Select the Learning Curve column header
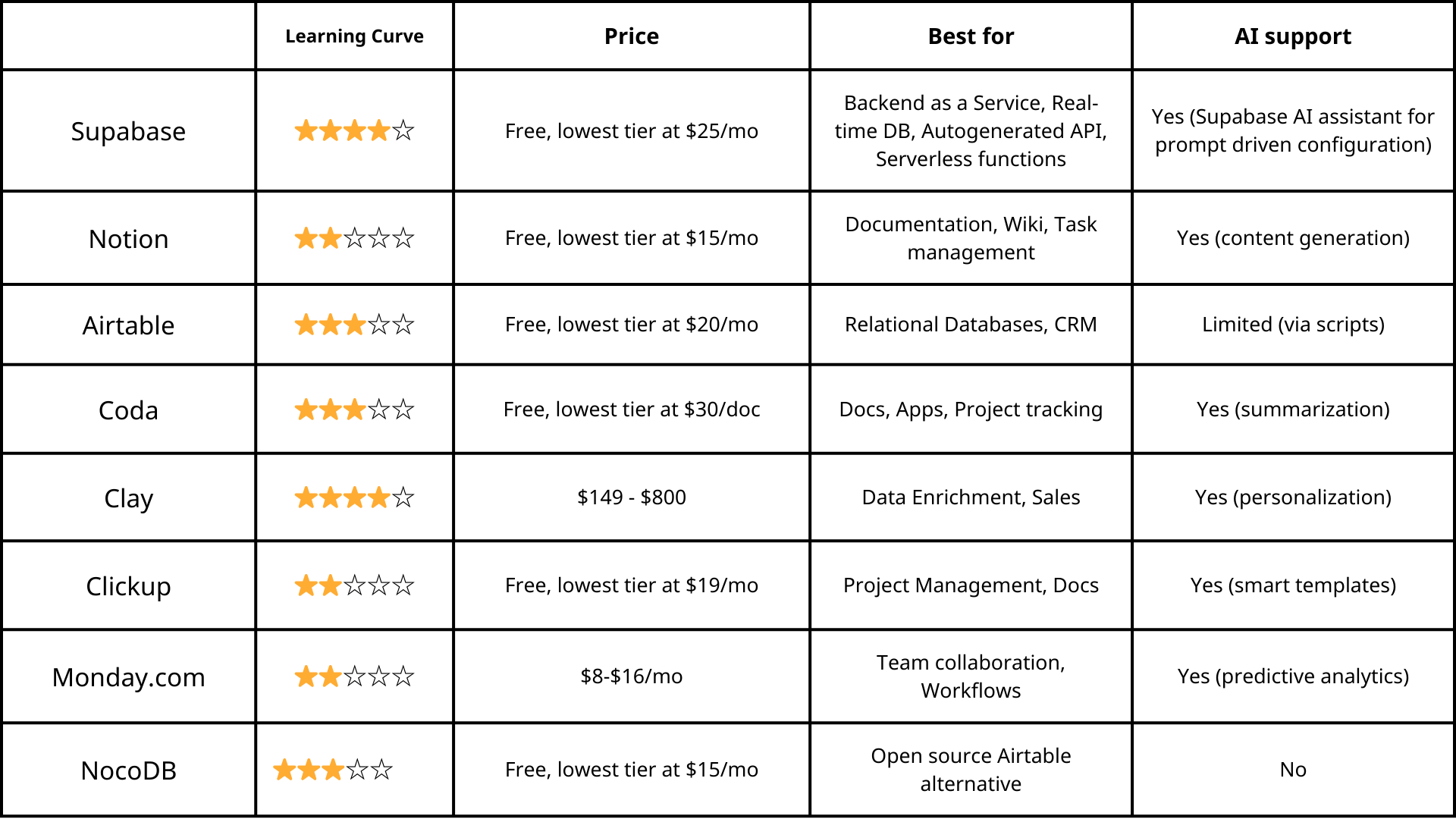The width and height of the screenshot is (1456, 819). pyautogui.click(x=354, y=36)
